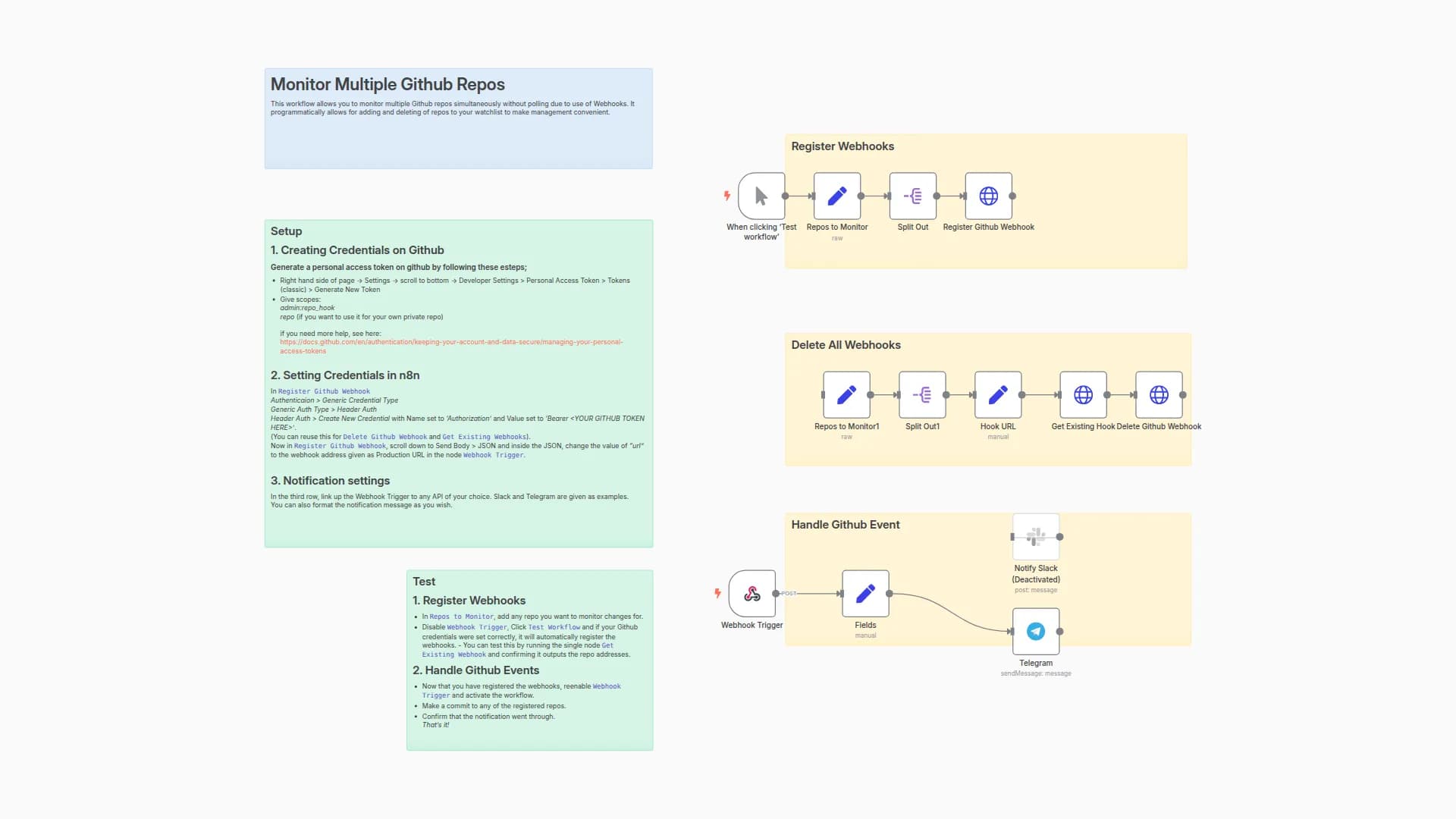1456x819 pixels.
Task: Select the Split Out node
Action: point(913,196)
